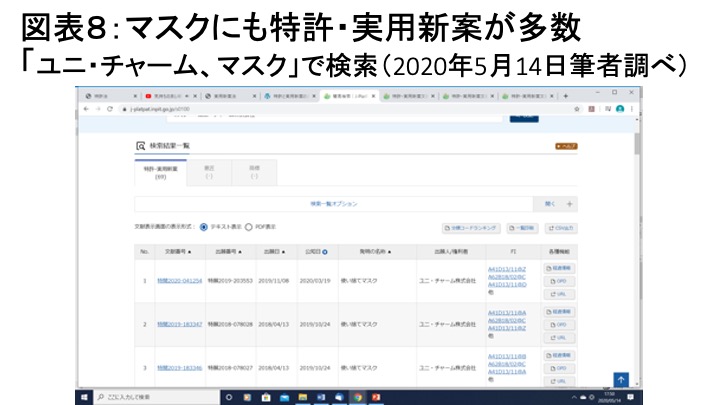Open URL button for result row 2
720x405 pixels.
559,338
